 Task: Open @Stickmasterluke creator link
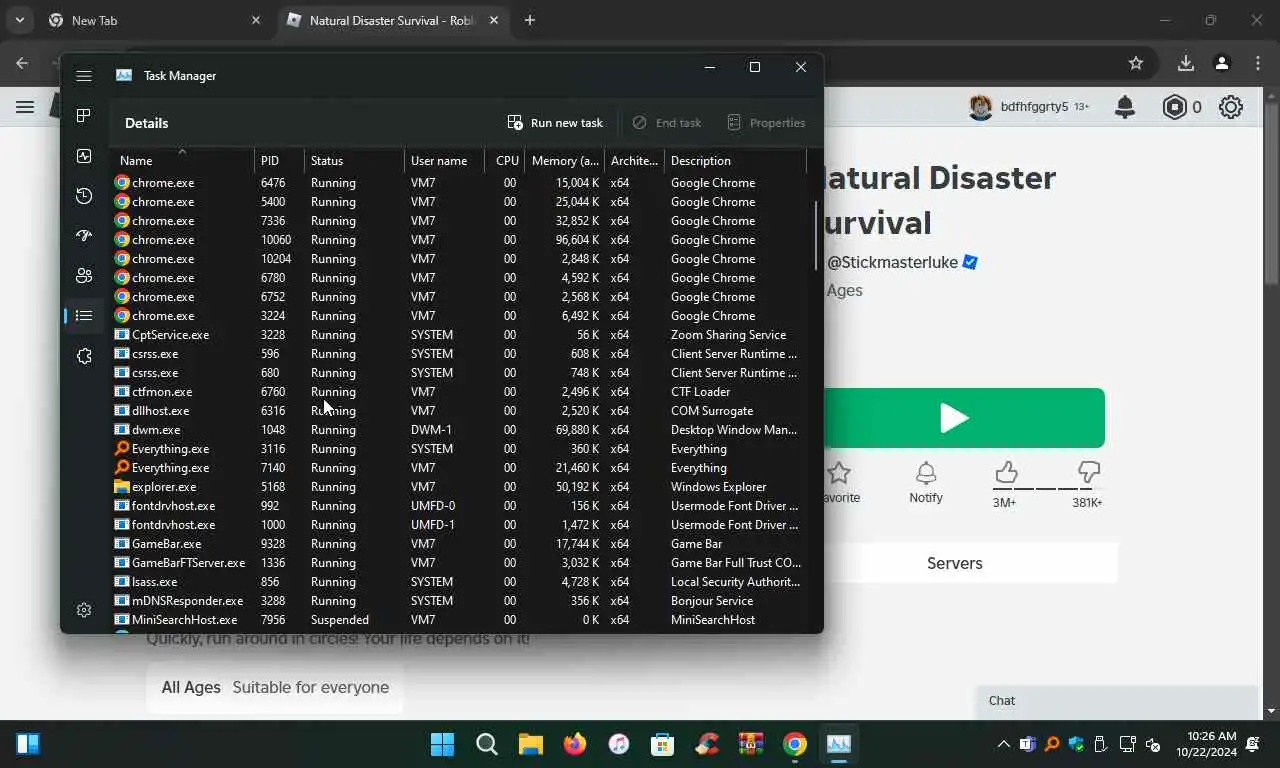click(x=893, y=263)
